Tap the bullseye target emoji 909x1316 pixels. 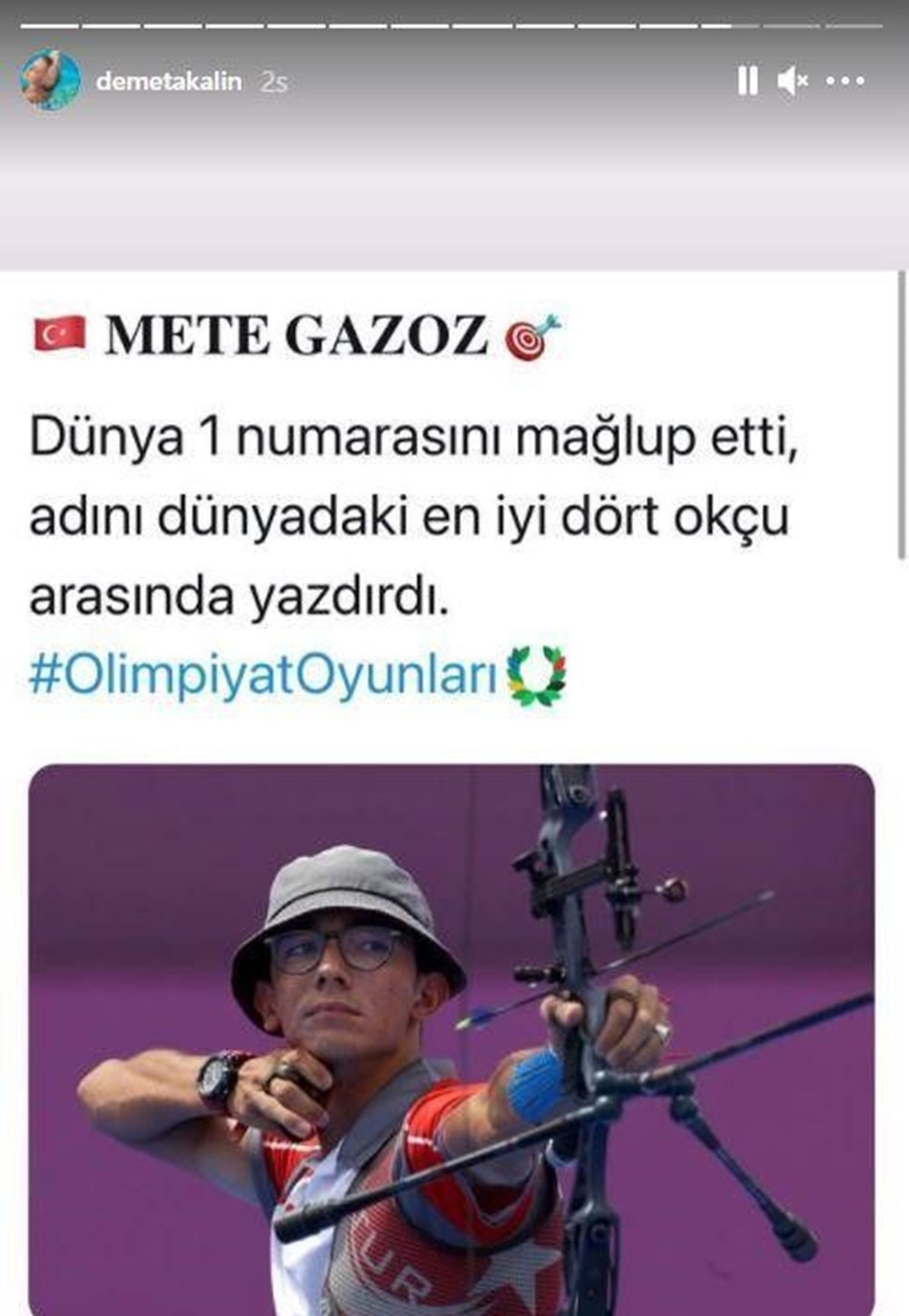click(x=533, y=337)
